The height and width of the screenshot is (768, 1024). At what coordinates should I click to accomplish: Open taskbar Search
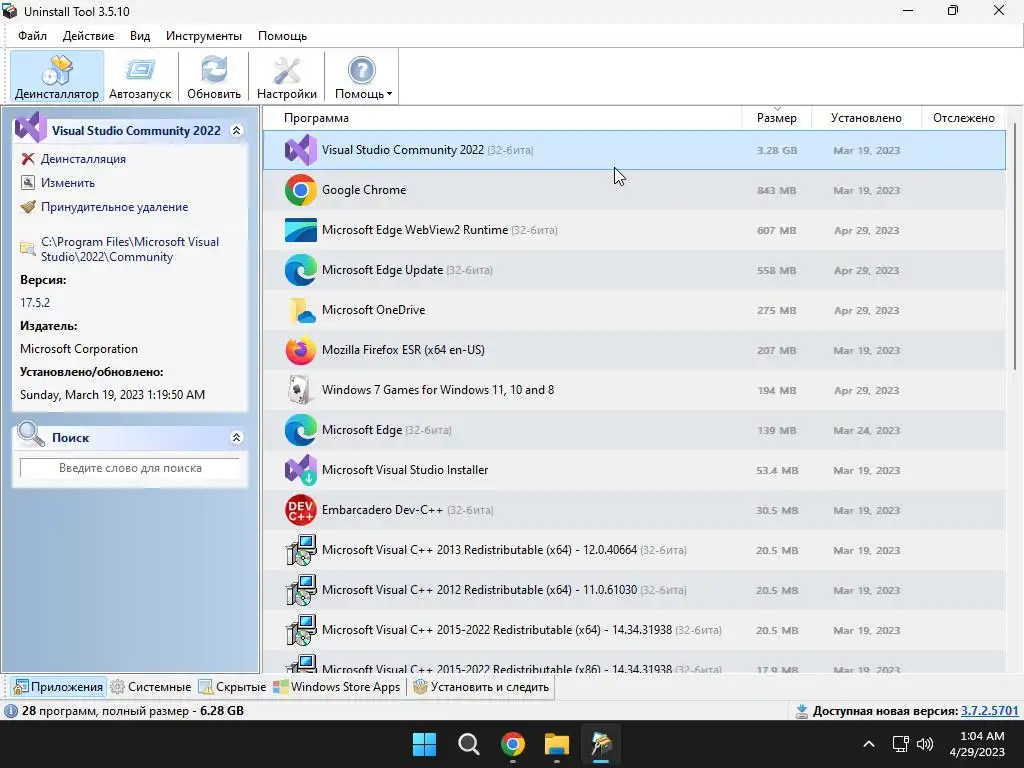tap(469, 744)
